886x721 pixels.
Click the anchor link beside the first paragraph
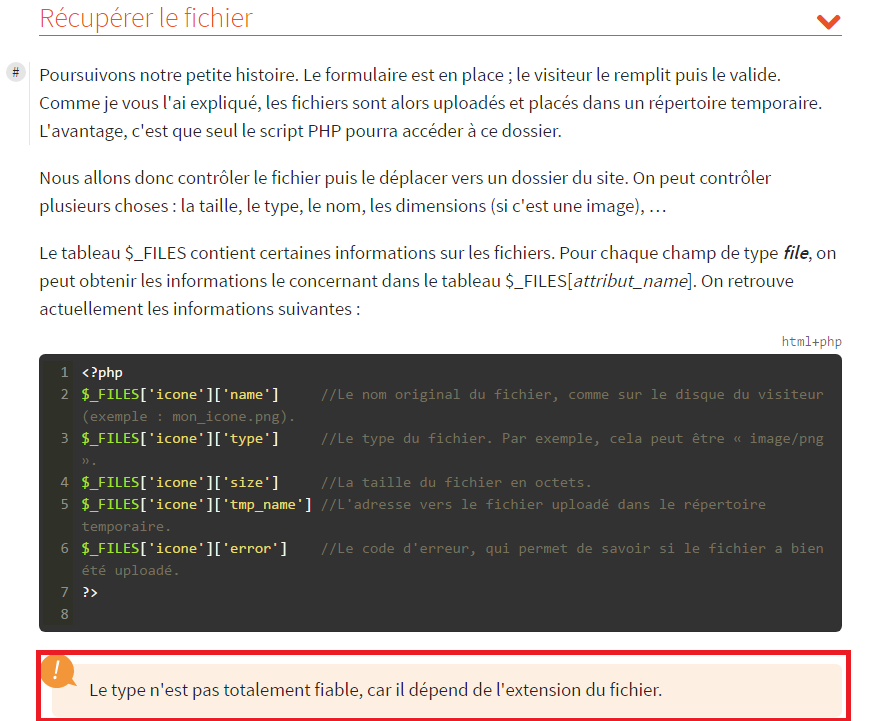[x=15, y=72]
